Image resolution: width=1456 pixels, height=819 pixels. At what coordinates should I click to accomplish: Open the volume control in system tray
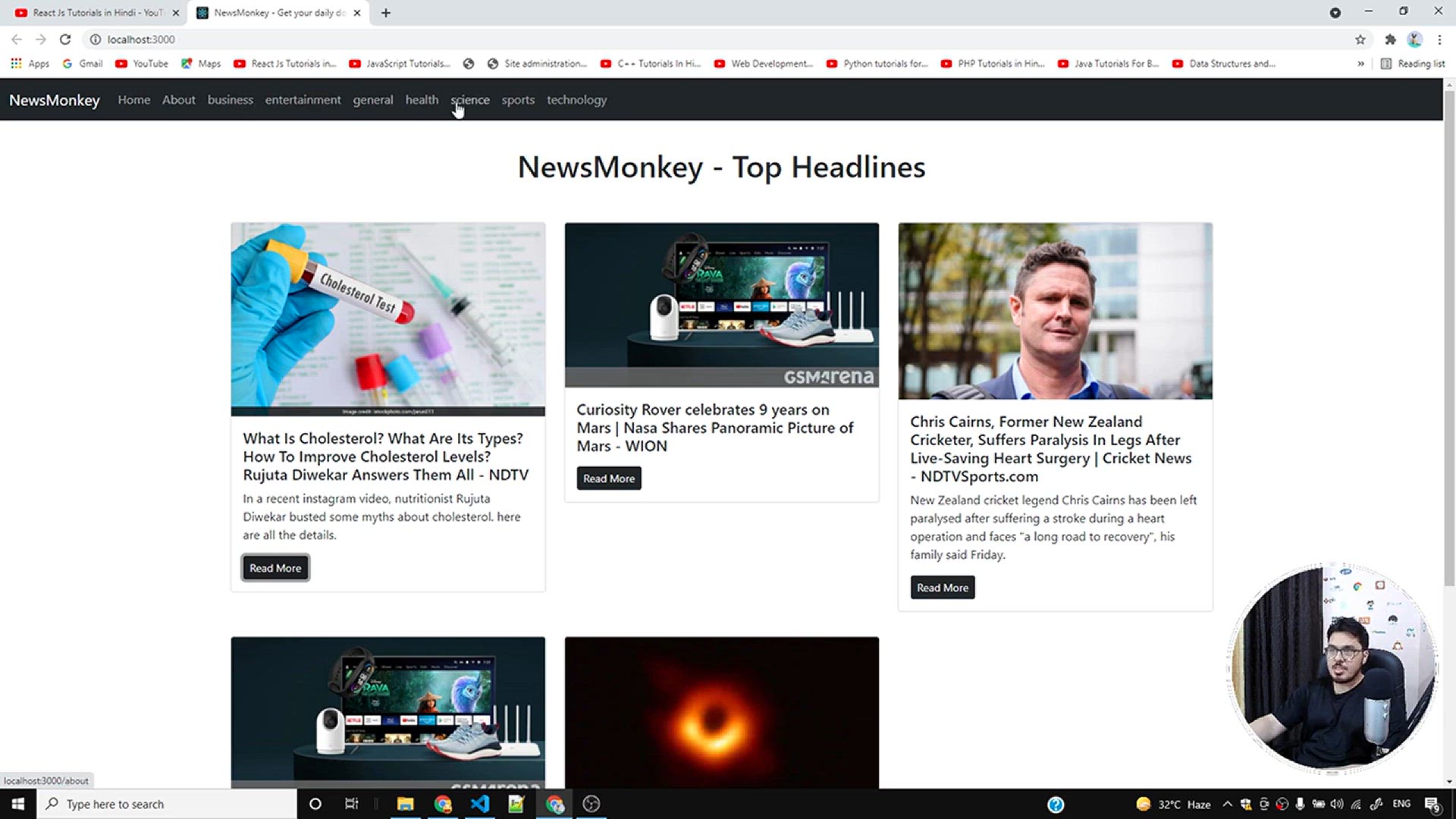point(1337,804)
